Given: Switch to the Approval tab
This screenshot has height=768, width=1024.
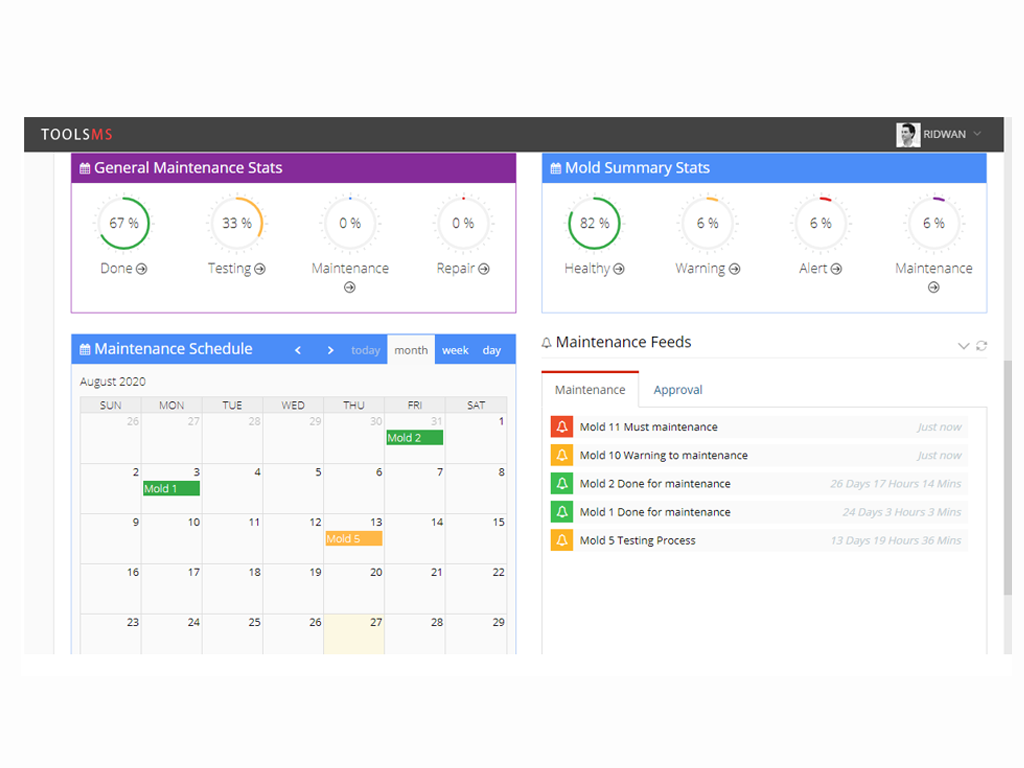Looking at the screenshot, I should [x=678, y=390].
